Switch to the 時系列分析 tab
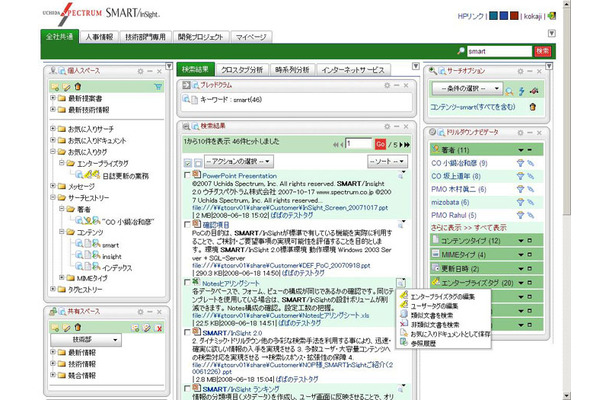Screen dimensions: 610x400 [292, 70]
